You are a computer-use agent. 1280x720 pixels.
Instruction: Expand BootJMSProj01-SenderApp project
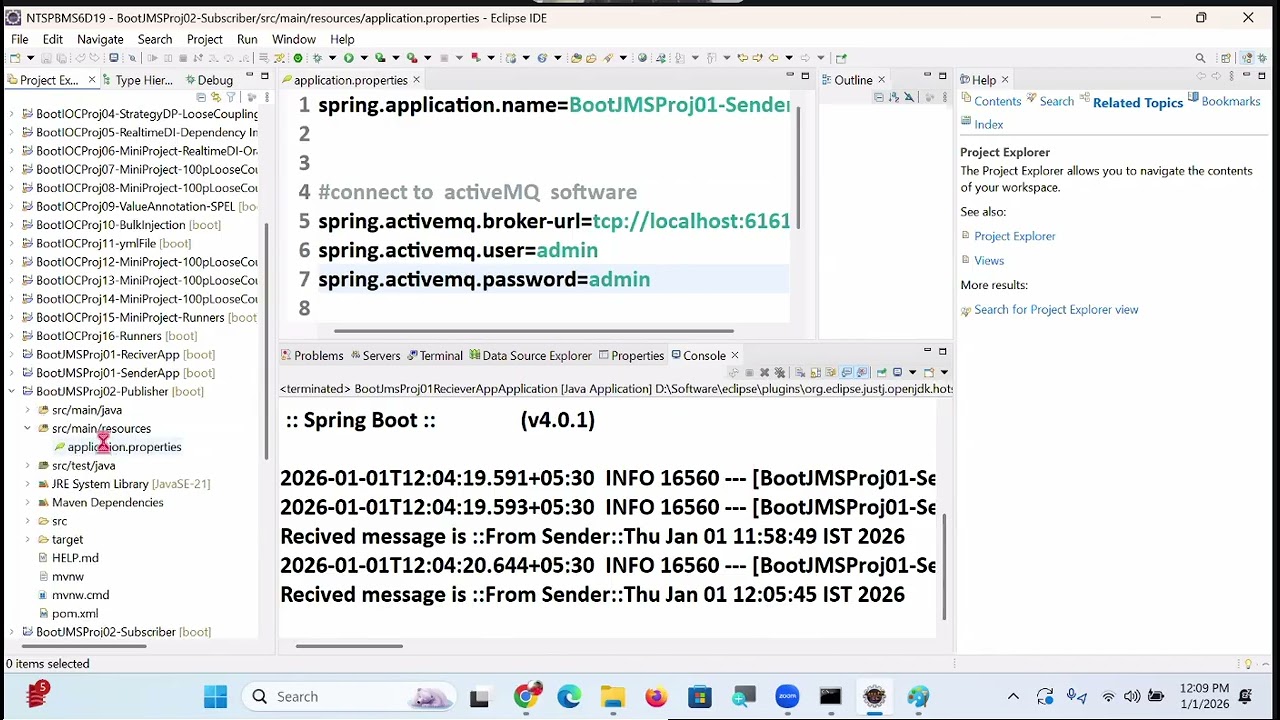pos(12,373)
